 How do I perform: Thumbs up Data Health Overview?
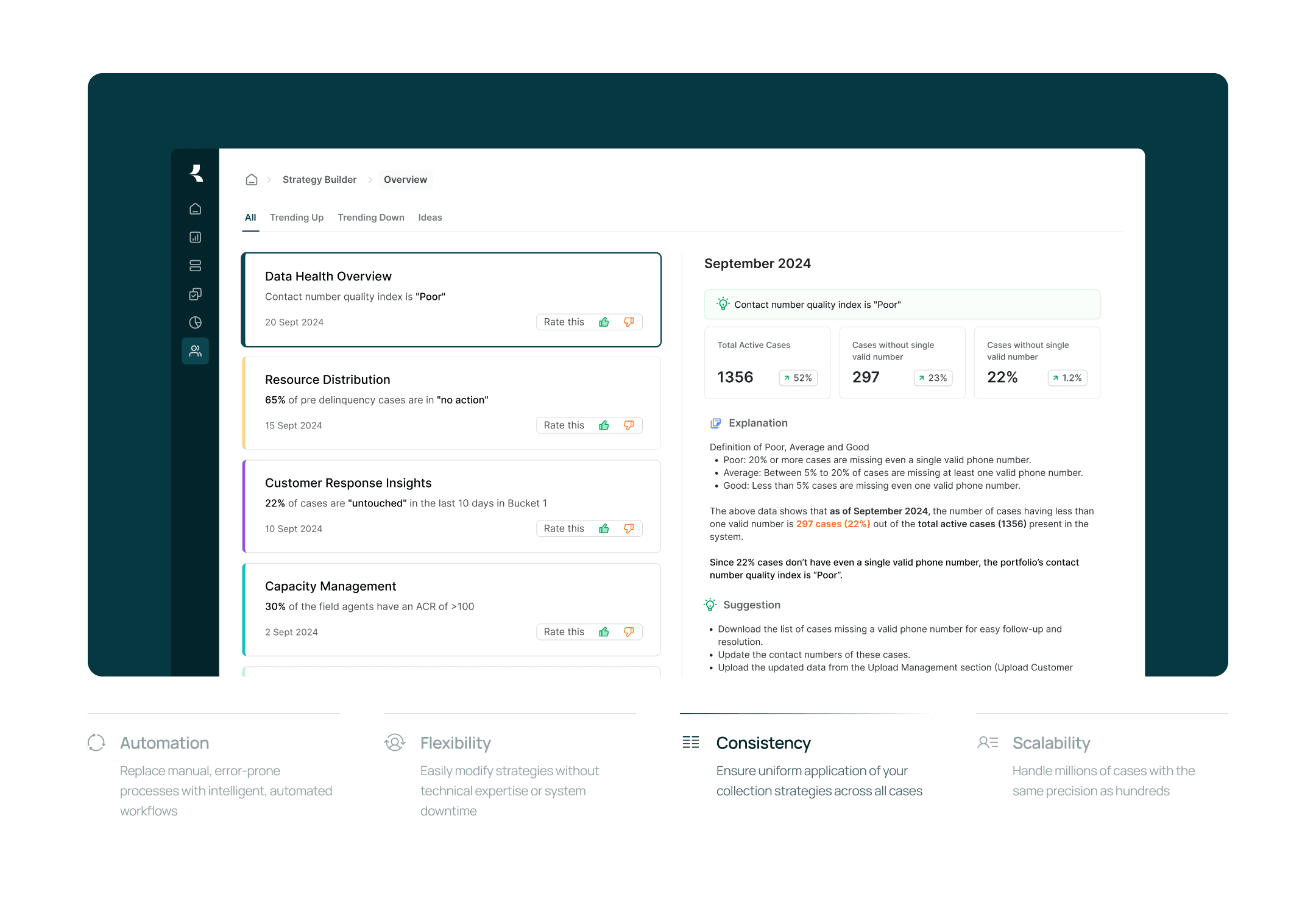[604, 322]
